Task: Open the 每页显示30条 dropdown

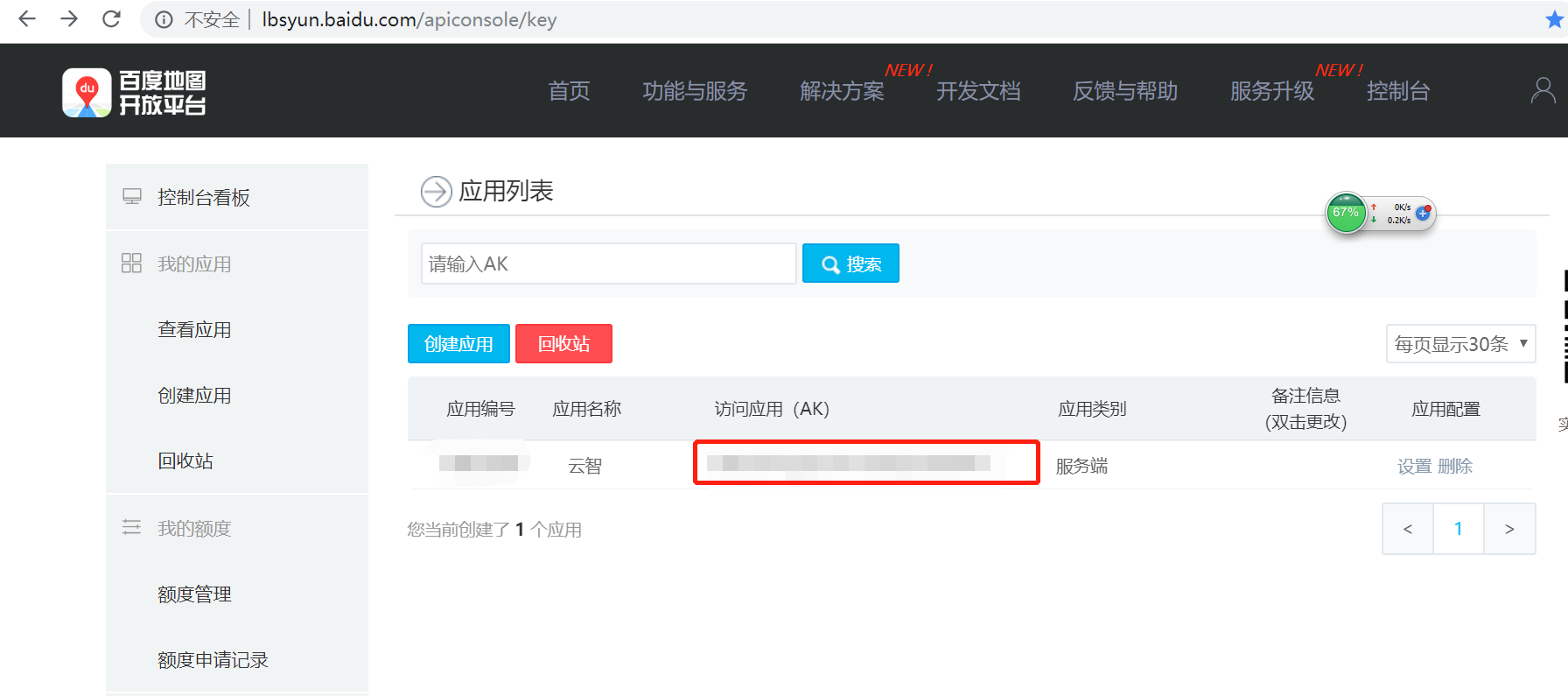Action: [1461, 343]
